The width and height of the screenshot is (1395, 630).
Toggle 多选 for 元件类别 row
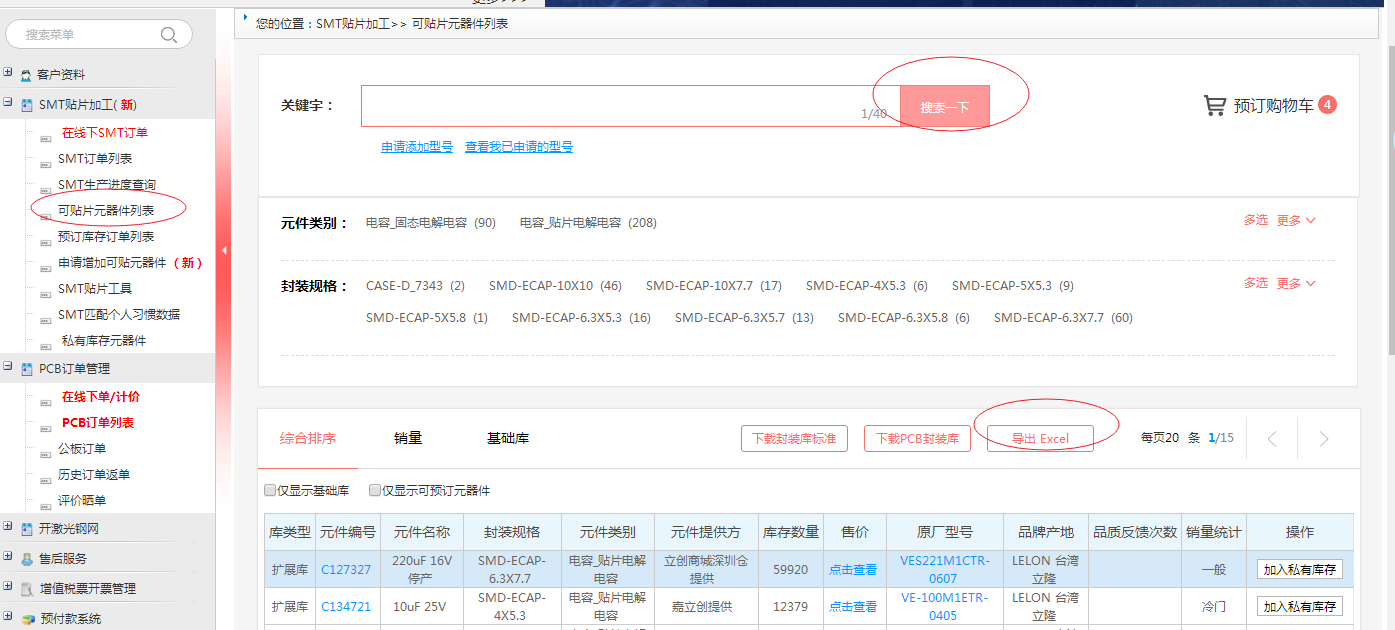pos(1255,220)
